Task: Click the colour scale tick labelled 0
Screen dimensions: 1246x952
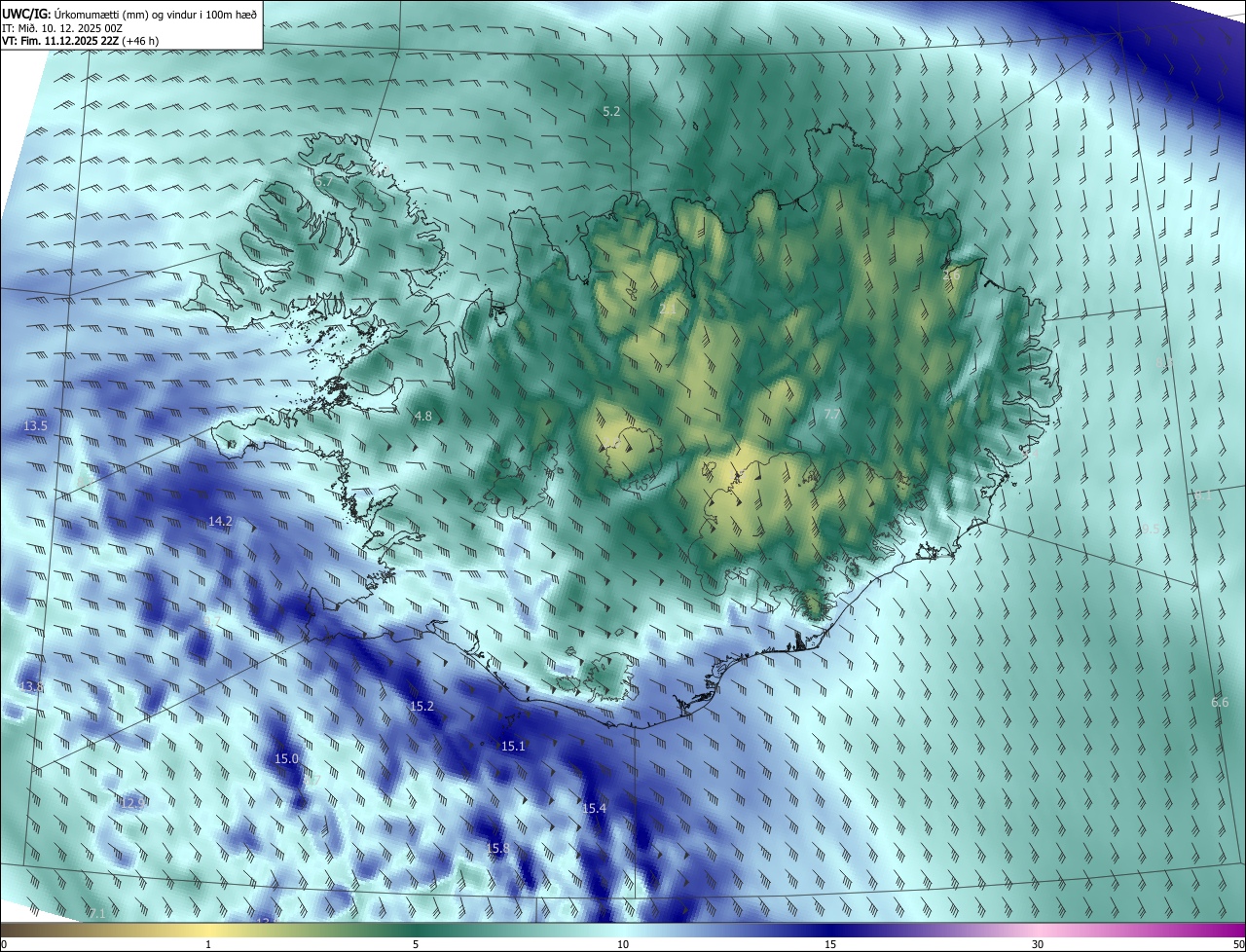Action: pos(4,945)
